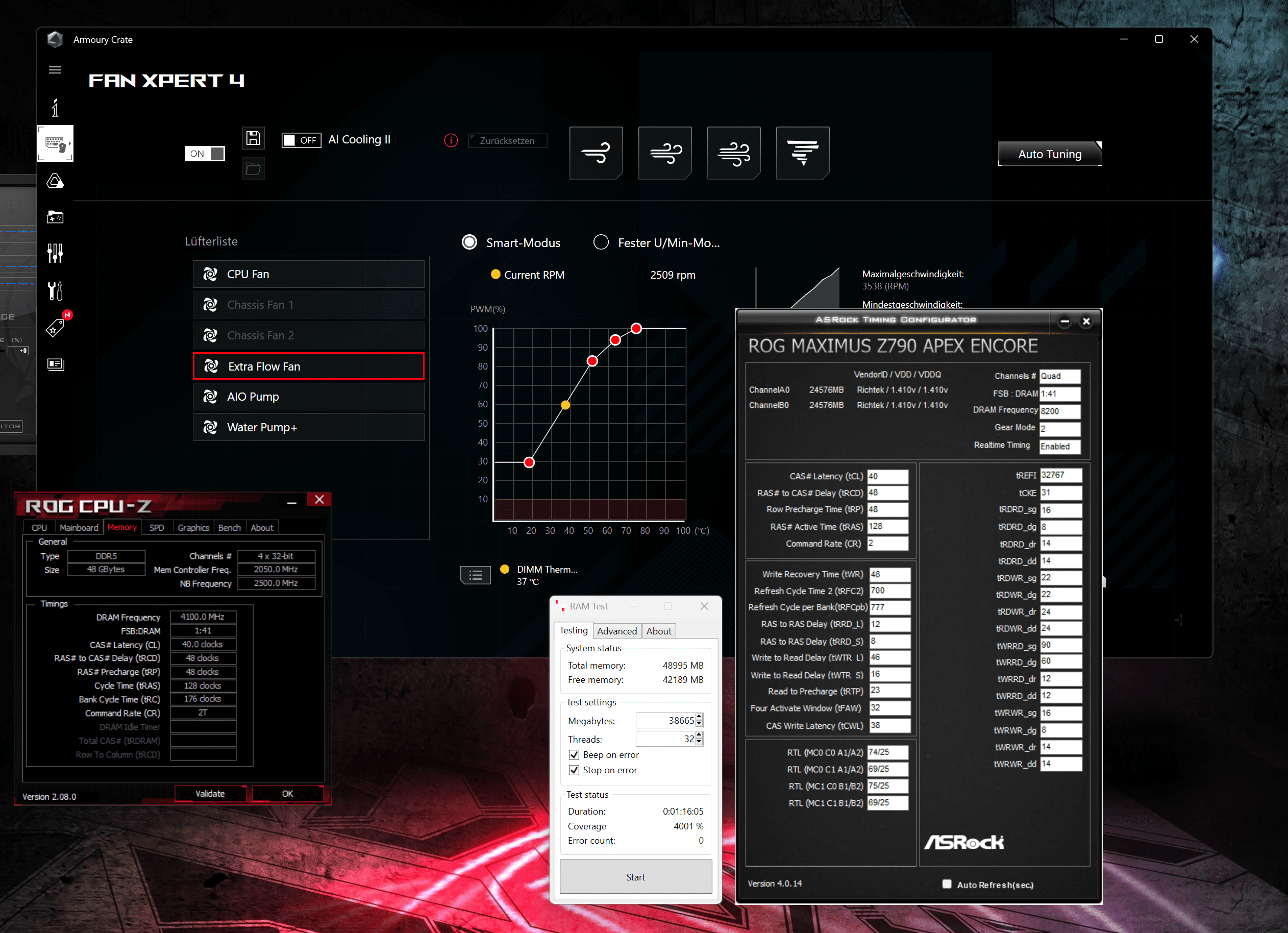Uncheck Beep on error in RAM Test

[x=574, y=755]
